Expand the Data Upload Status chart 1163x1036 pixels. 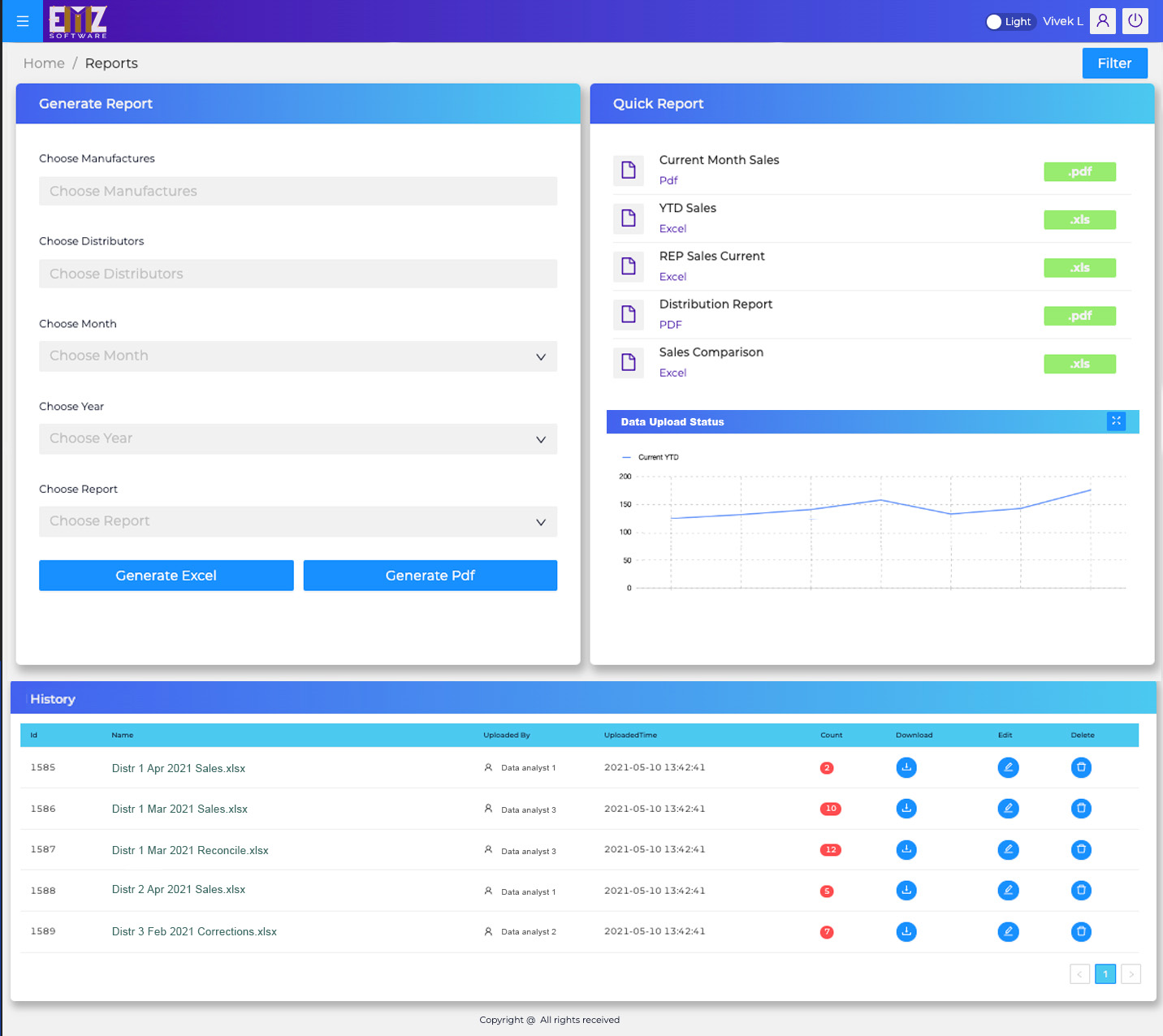pyautogui.click(x=1116, y=421)
